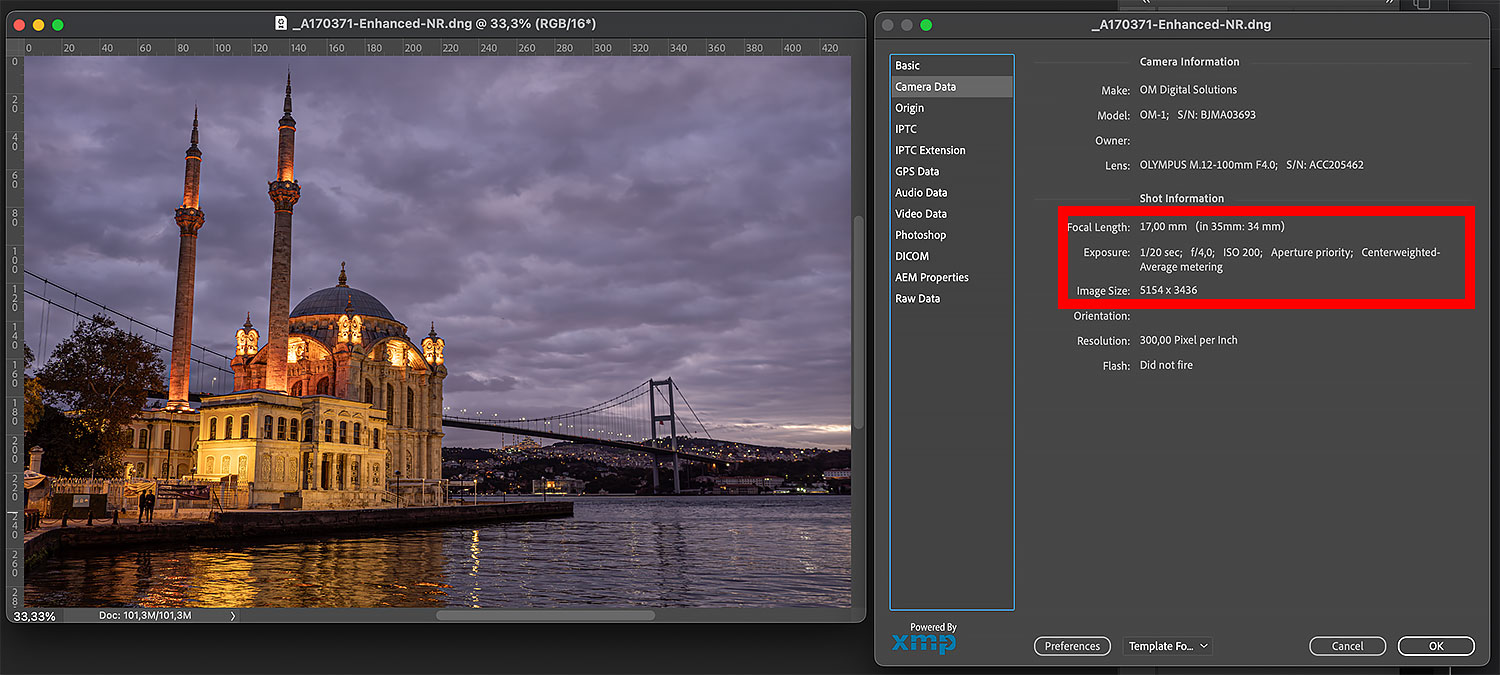Switch to the Origin section
The height and width of the screenshot is (675, 1500).
point(910,108)
